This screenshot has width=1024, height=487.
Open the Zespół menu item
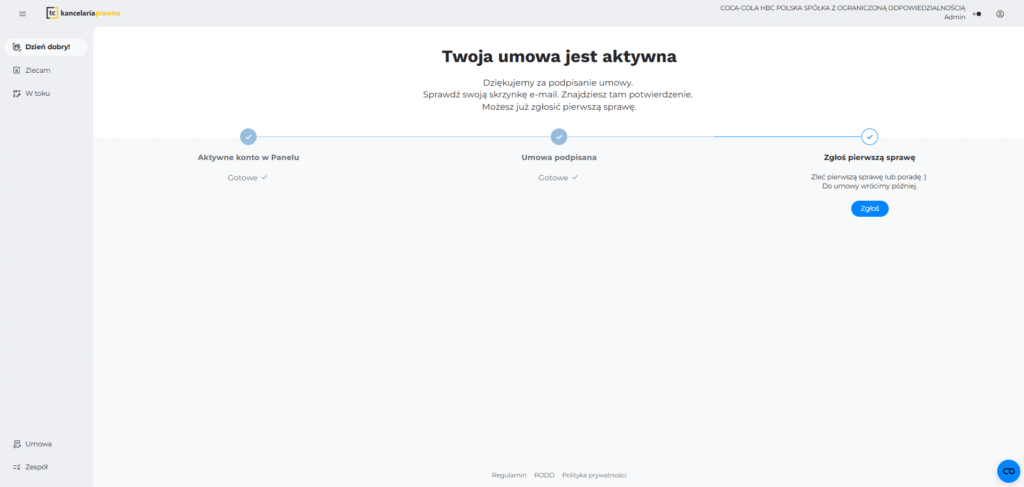coord(37,466)
